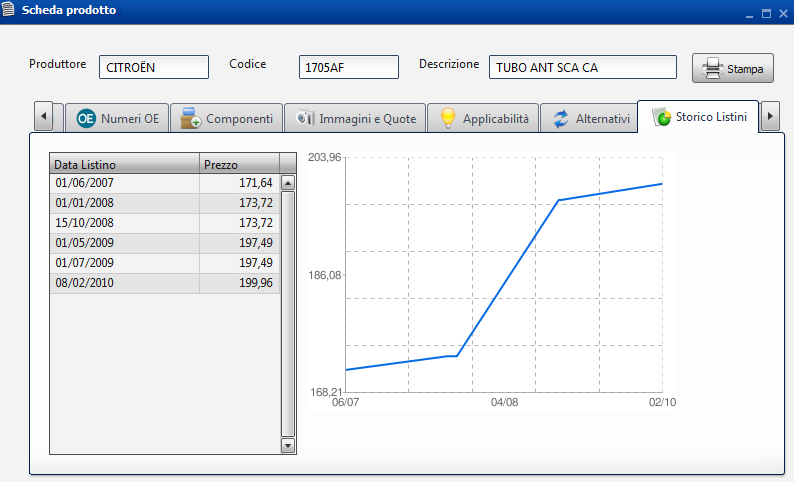
Task: Click the price value 171,64
Action: (x=256, y=183)
